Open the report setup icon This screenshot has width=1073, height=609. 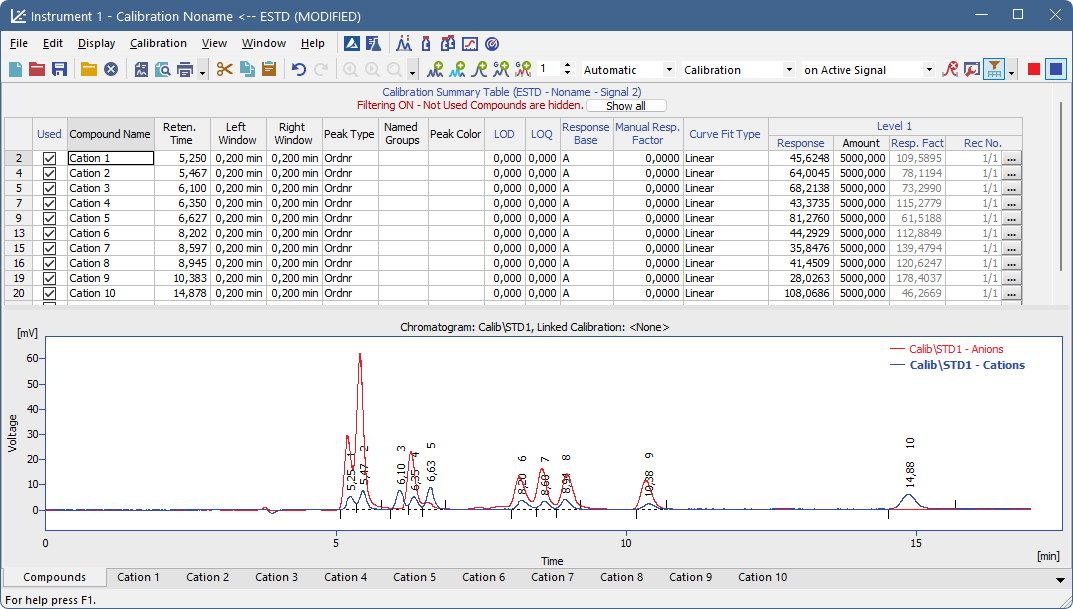coord(141,69)
